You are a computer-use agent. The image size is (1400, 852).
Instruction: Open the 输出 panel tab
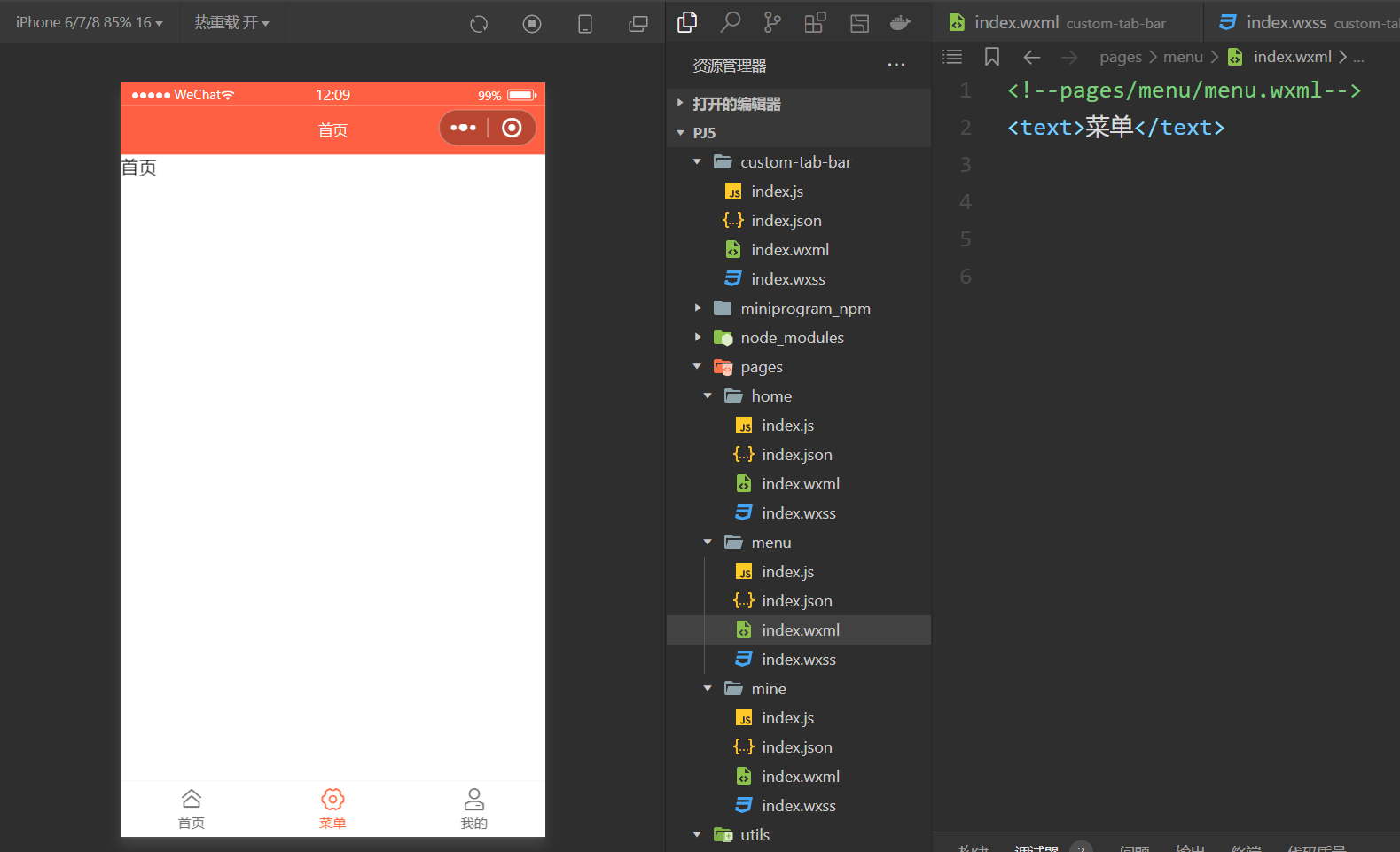click(x=1190, y=849)
